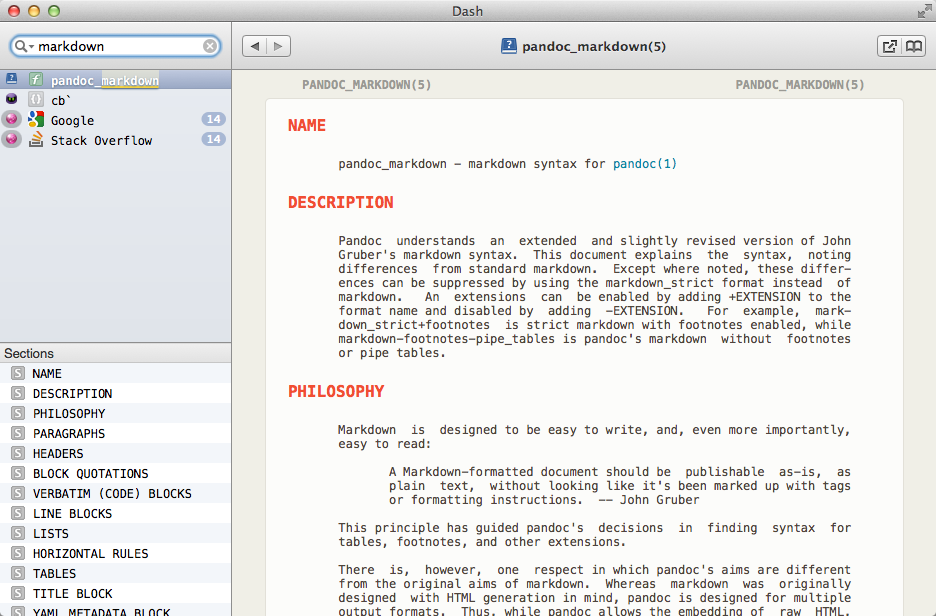The height and width of the screenshot is (616, 936).
Task: Jump to PHILOSOPHY section
Action: tap(115, 413)
